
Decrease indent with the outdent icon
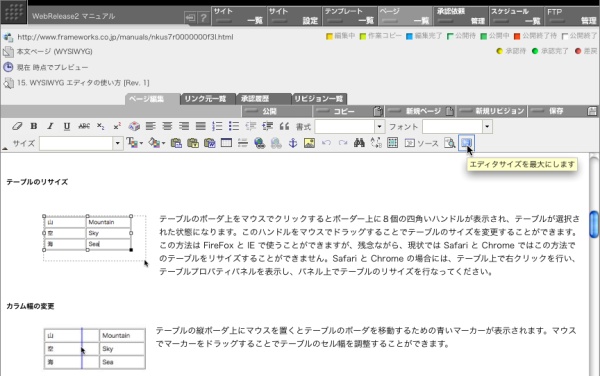(251, 126)
